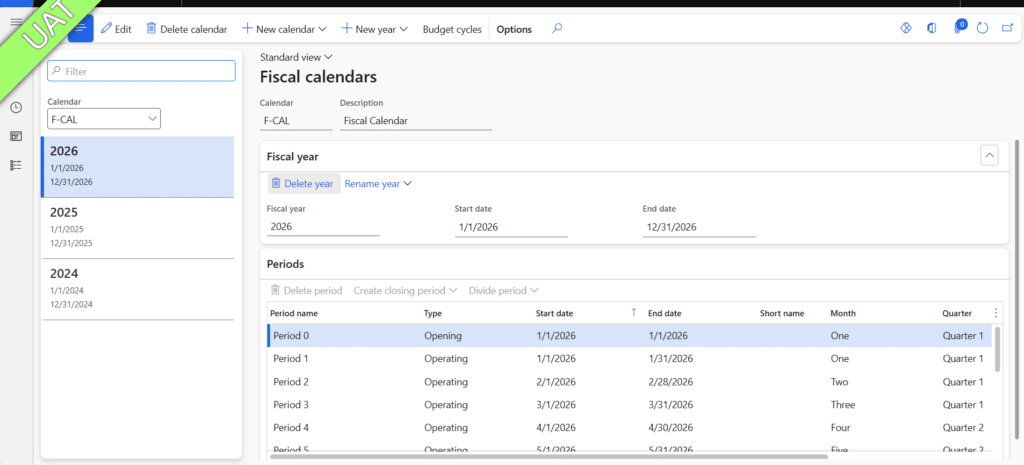Open the Recent clock icon in the sidebar
Screen dimensions: 1024x465
click(16, 107)
